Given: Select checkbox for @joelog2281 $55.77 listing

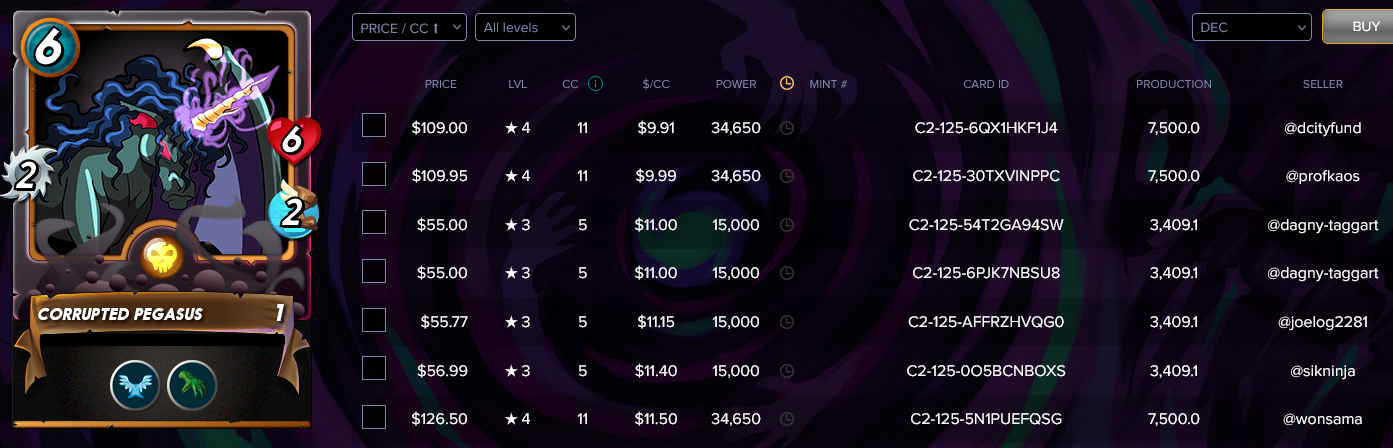Looking at the screenshot, I should coord(374,320).
